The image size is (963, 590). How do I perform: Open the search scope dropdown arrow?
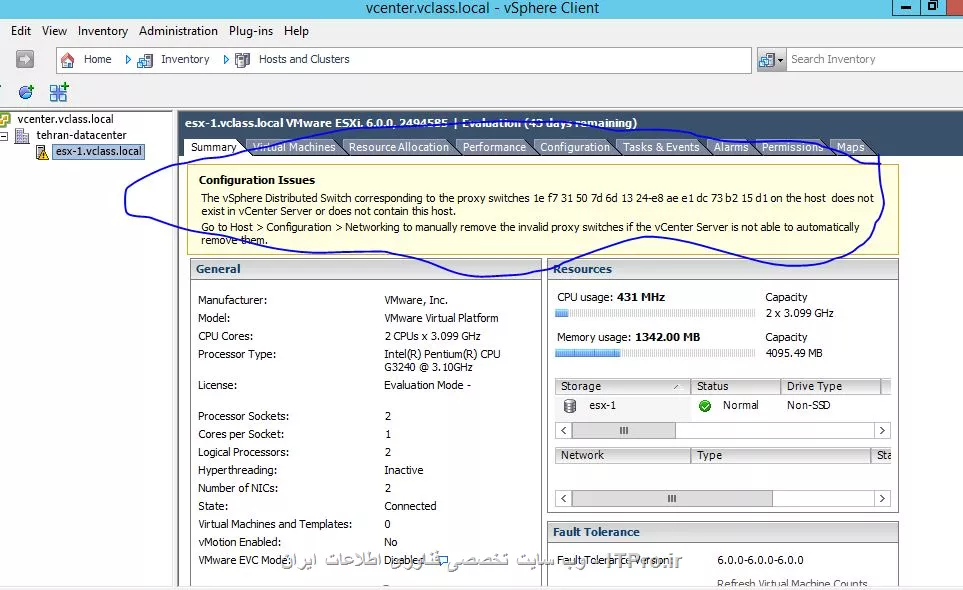coord(781,60)
